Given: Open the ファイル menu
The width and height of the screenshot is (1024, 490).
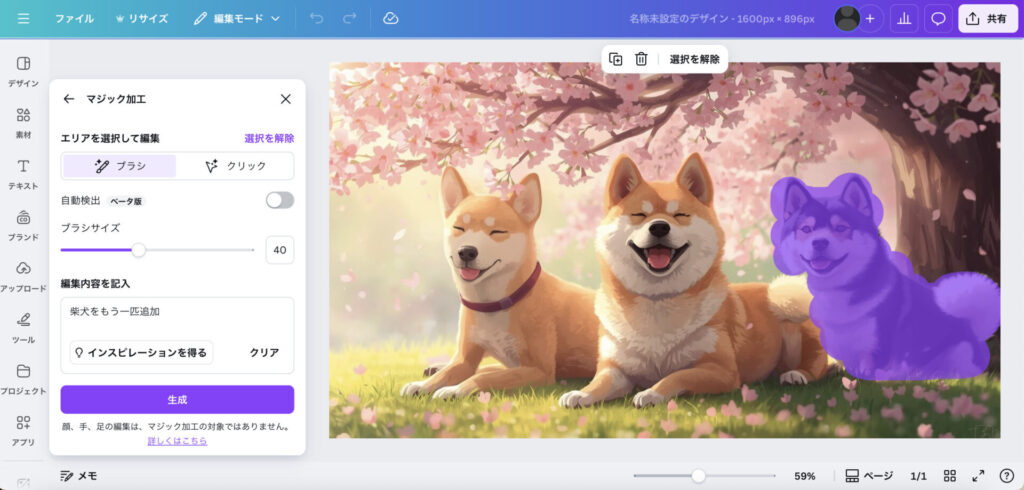Looking at the screenshot, I should click(x=74, y=19).
